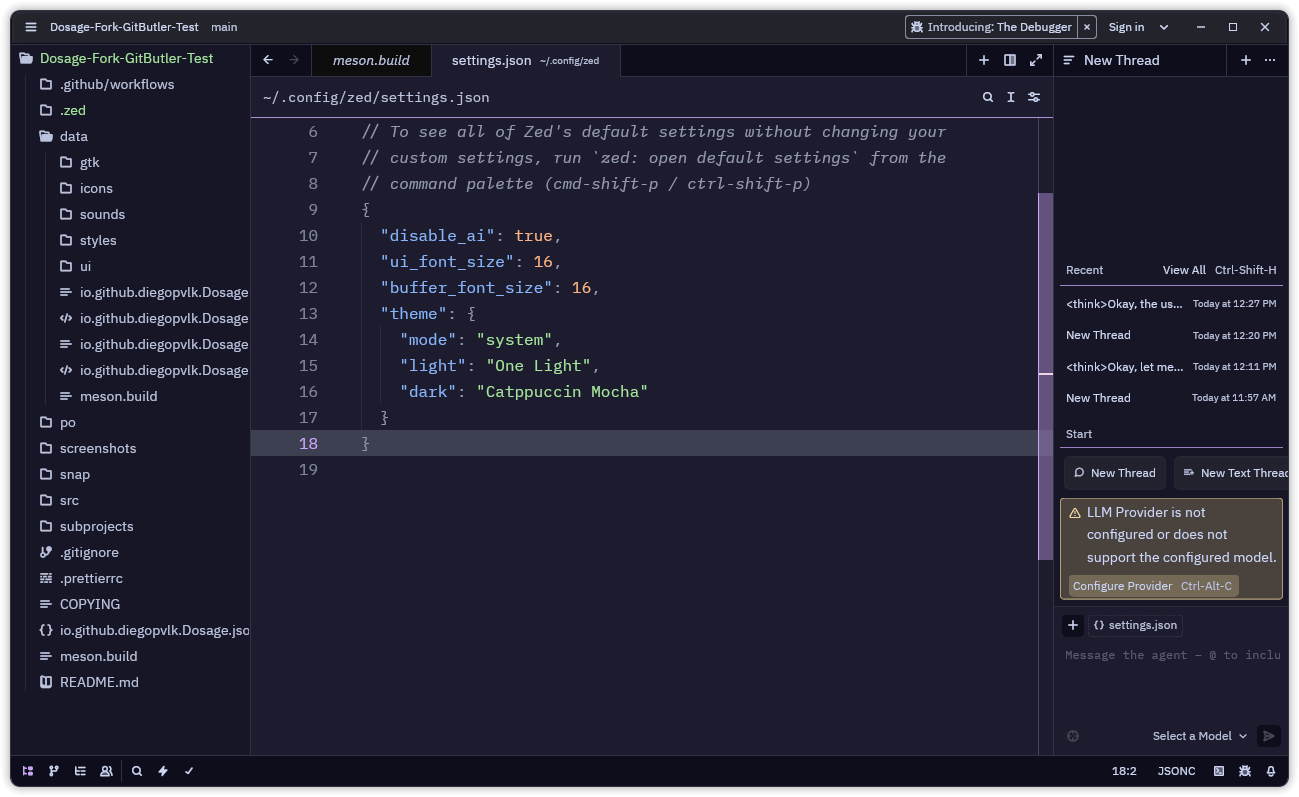Open the application hamburger menu
The width and height of the screenshot is (1299, 797).
pos(31,27)
